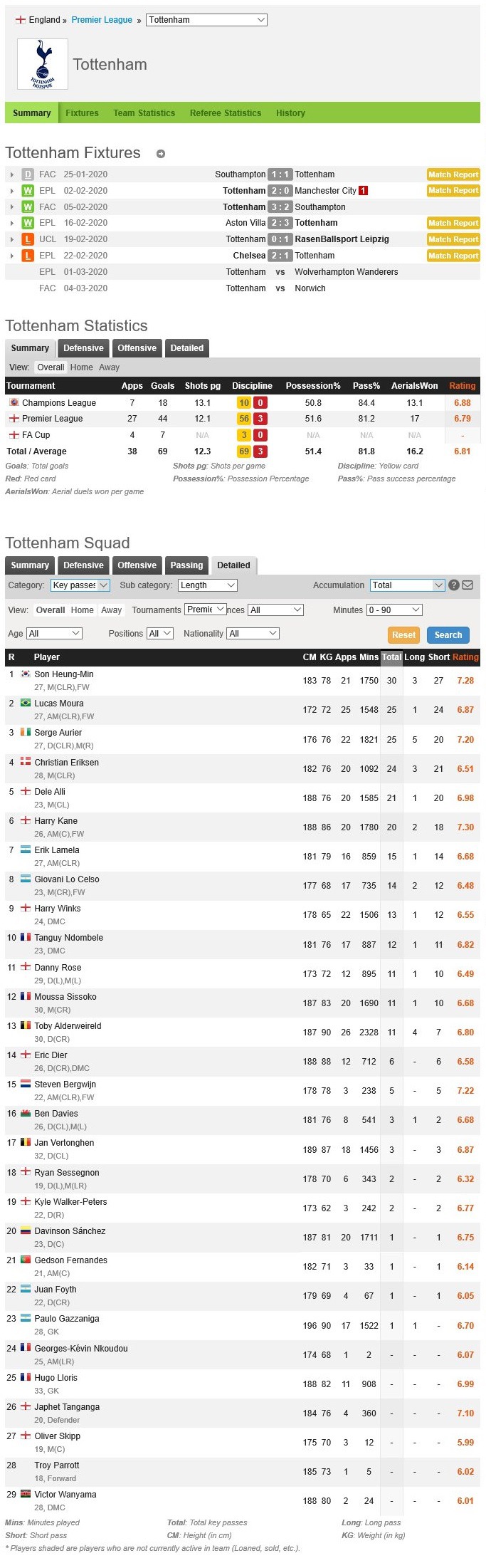The height and width of the screenshot is (1568, 486).
Task: Sort the squad table by Rating column
Action: tap(465, 657)
